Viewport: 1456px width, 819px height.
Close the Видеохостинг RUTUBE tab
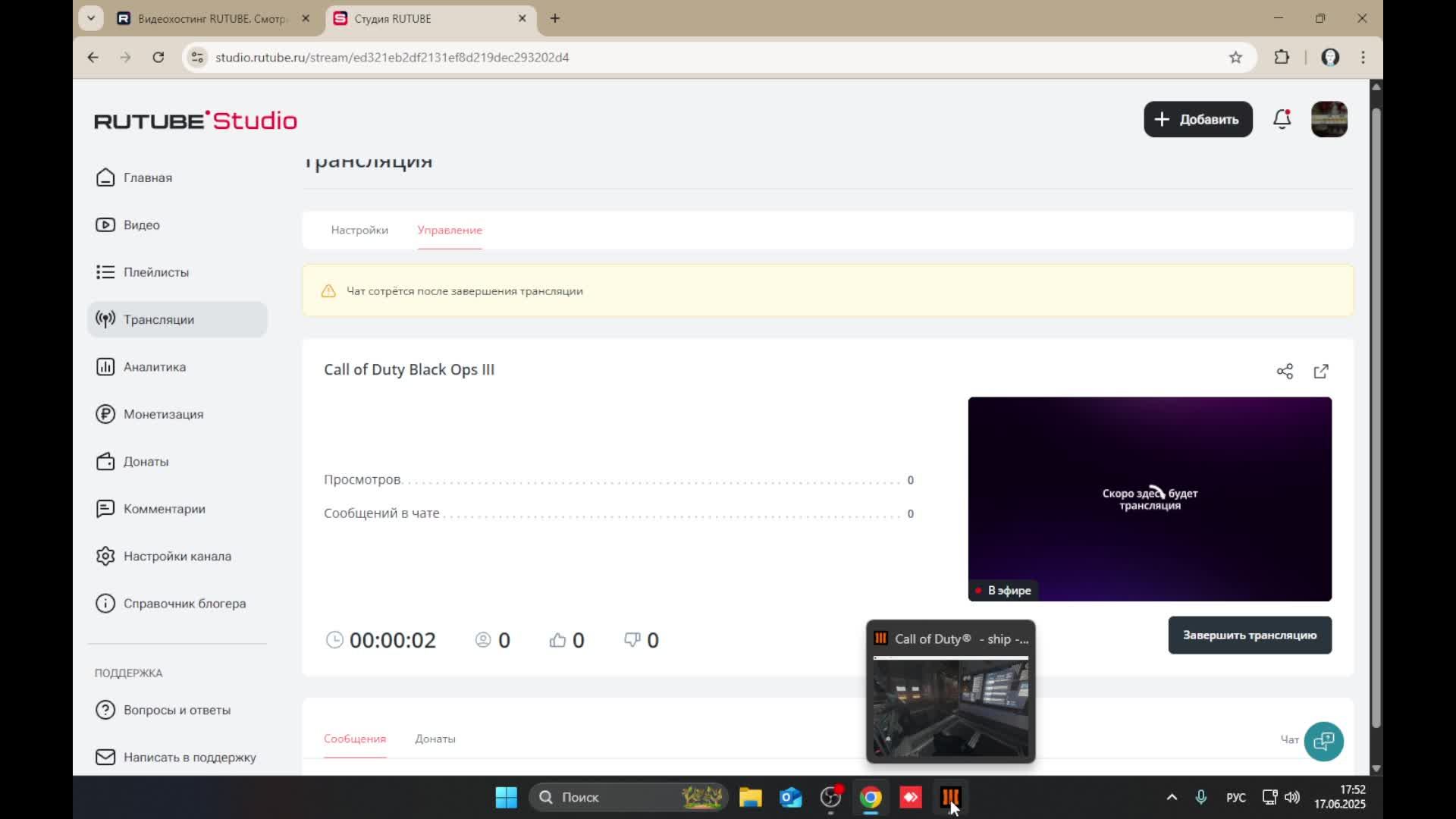click(306, 18)
